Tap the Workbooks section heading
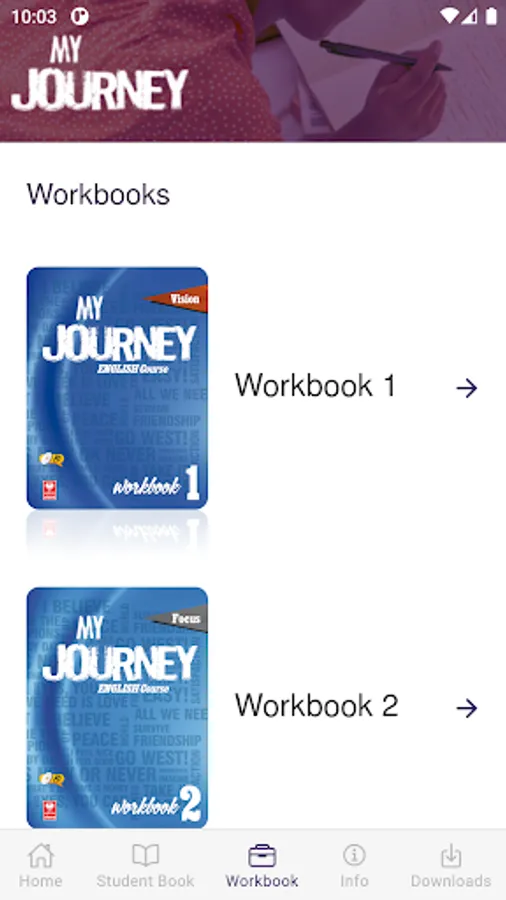This screenshot has height=900, width=506. 98,195
